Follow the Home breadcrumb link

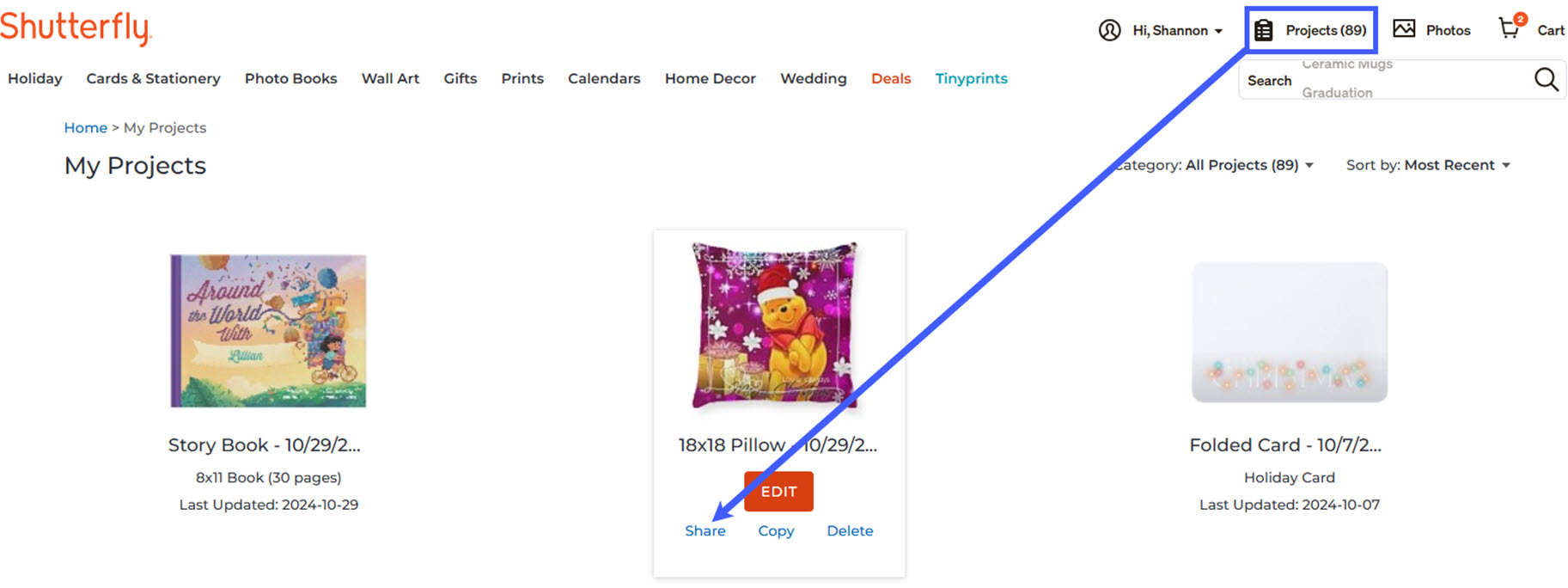tap(86, 127)
